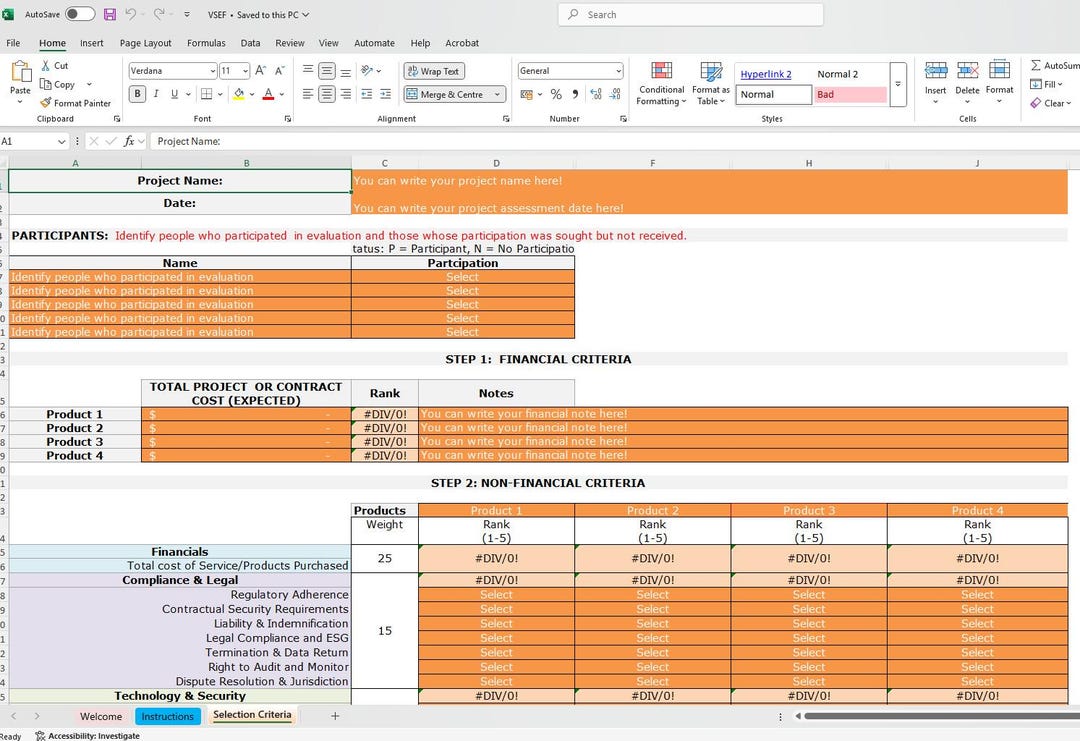Expand the font colour dropdown arrow
This screenshot has width=1080, height=741.
point(281,93)
